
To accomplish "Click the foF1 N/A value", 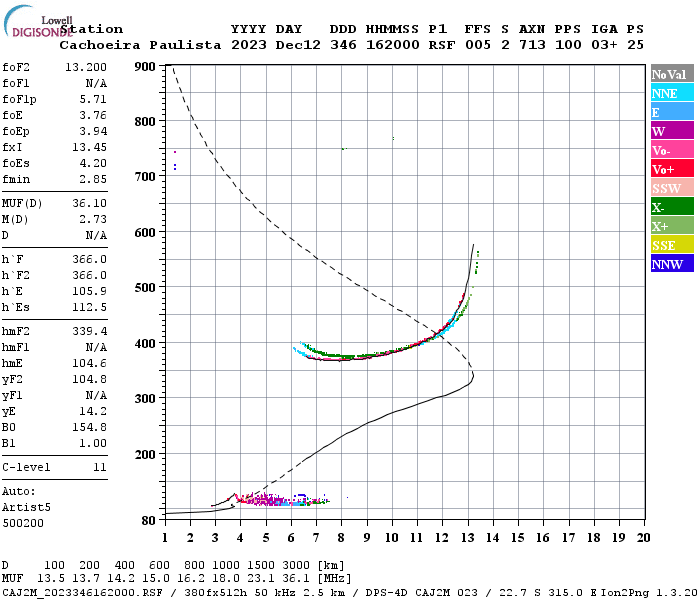I will click(96, 83).
